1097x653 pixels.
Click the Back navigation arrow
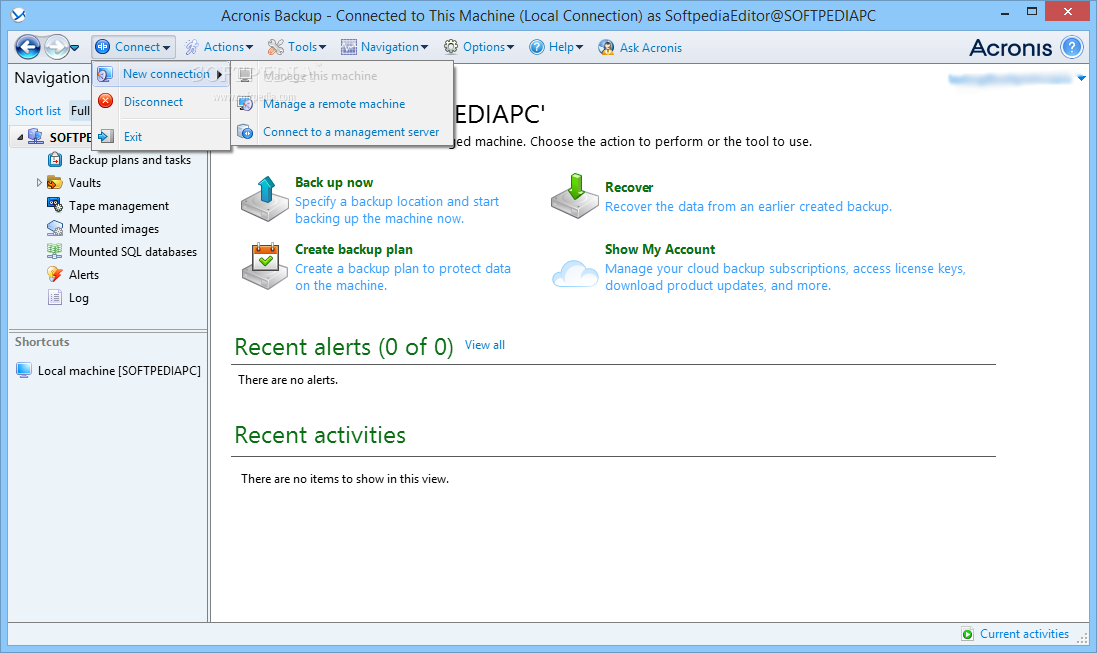pyautogui.click(x=28, y=47)
